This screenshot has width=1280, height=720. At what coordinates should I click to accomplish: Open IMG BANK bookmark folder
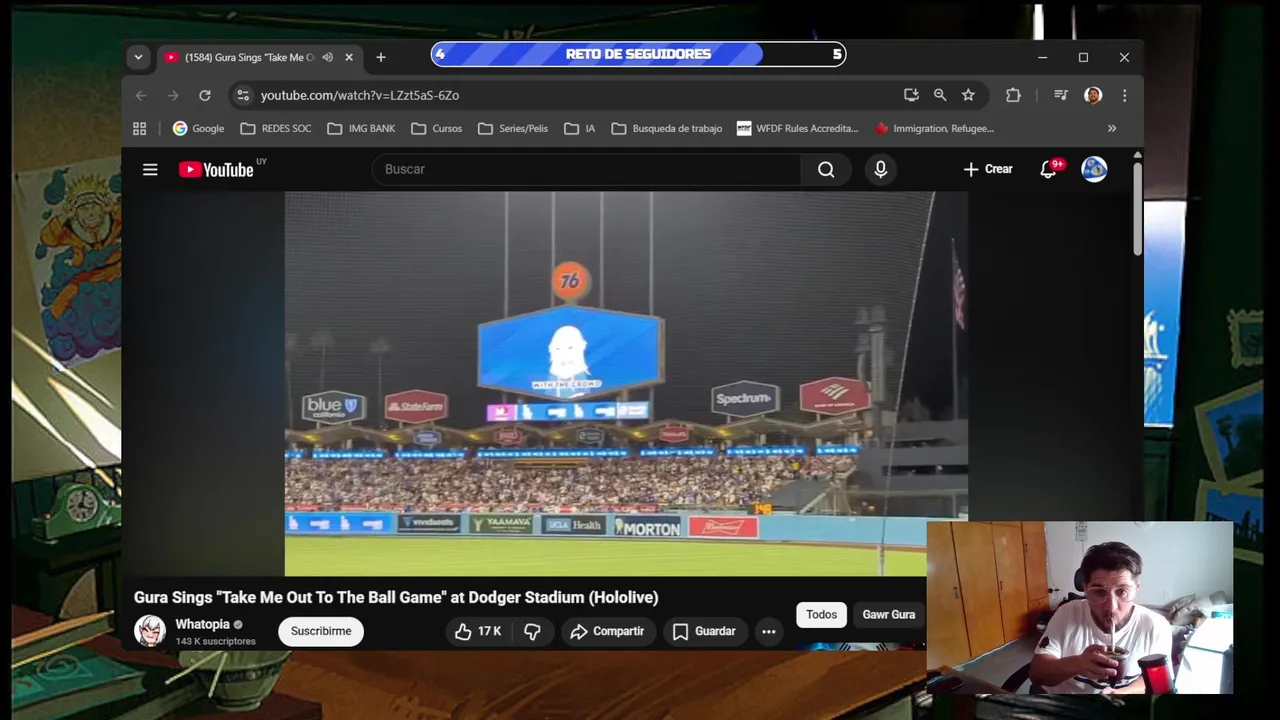(361, 128)
